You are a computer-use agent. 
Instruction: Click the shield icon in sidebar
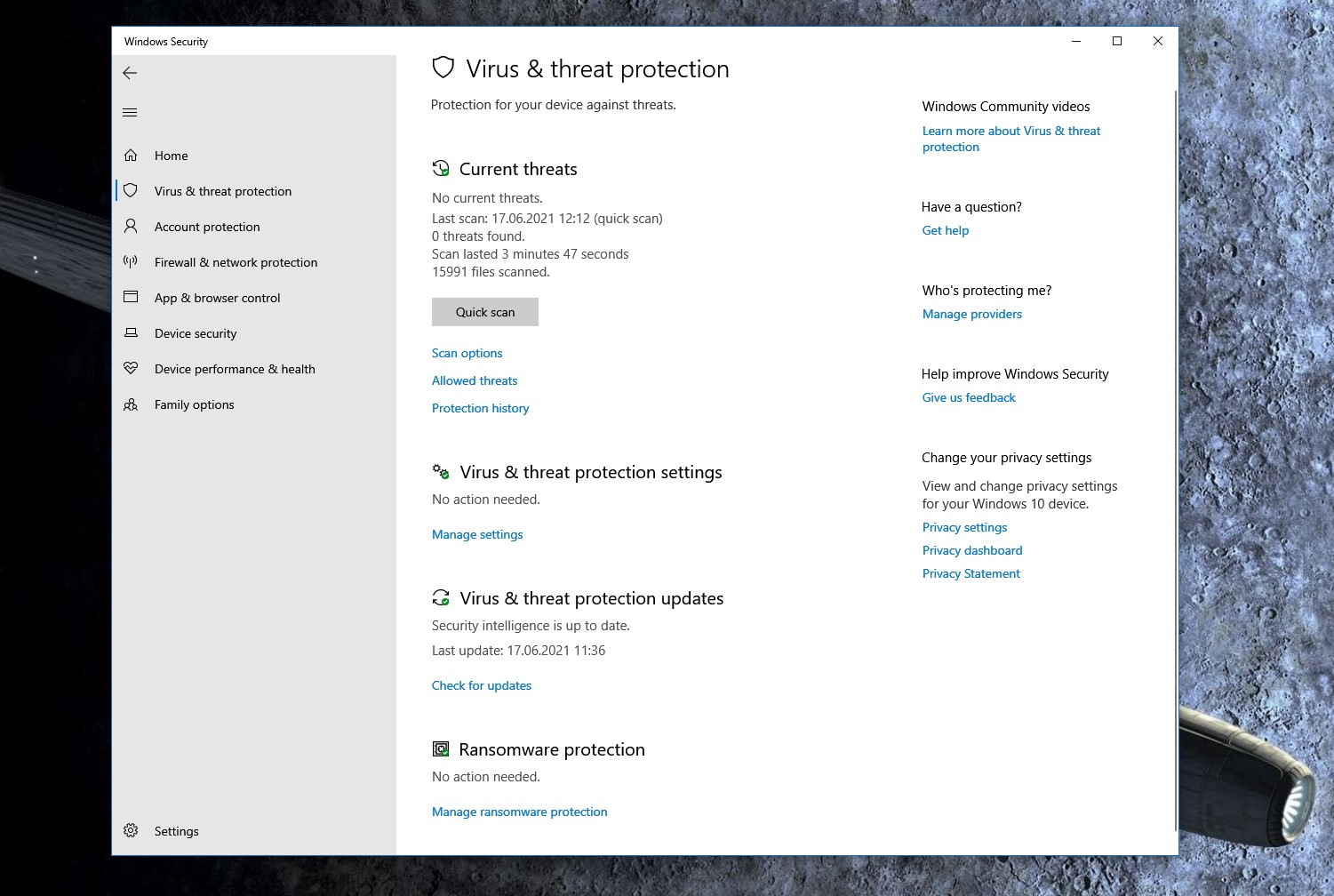[x=131, y=191]
